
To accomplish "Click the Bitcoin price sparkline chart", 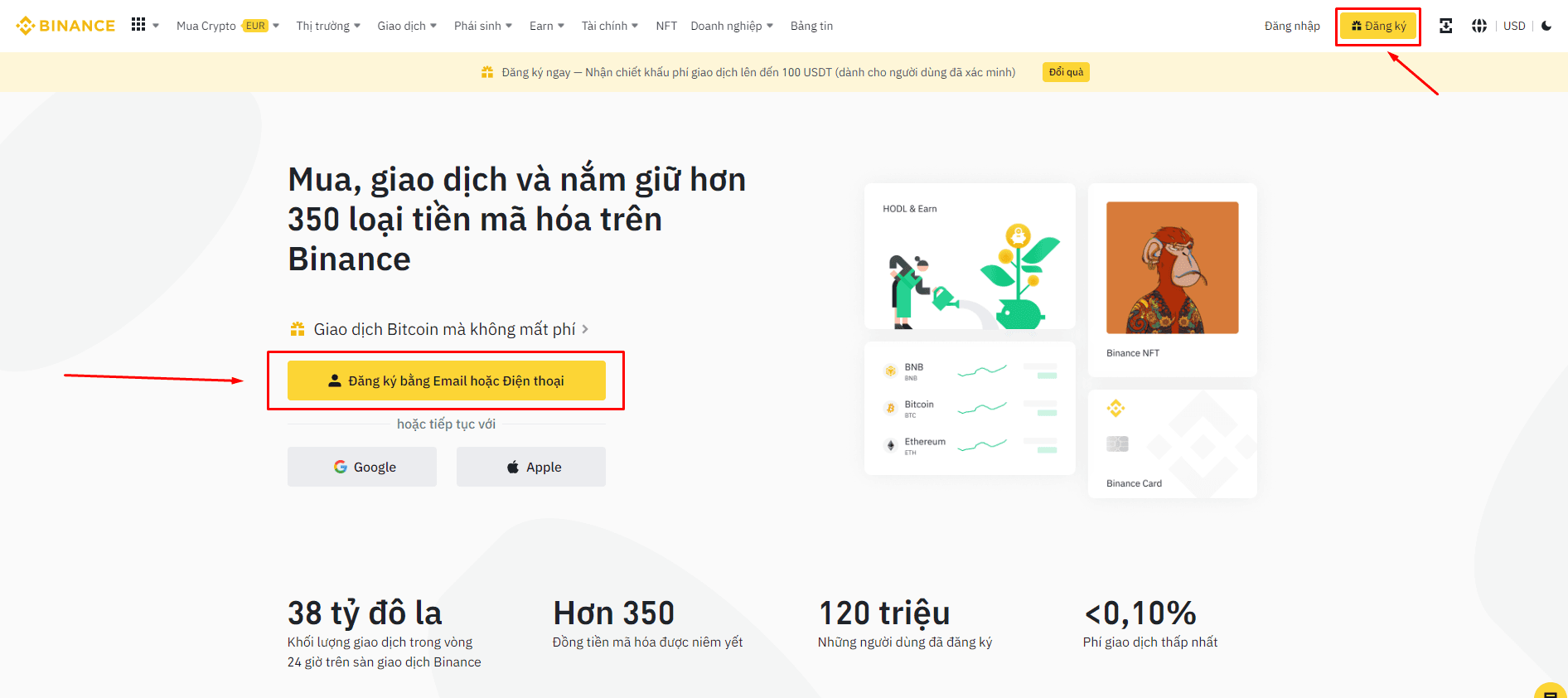I will pos(982,408).
